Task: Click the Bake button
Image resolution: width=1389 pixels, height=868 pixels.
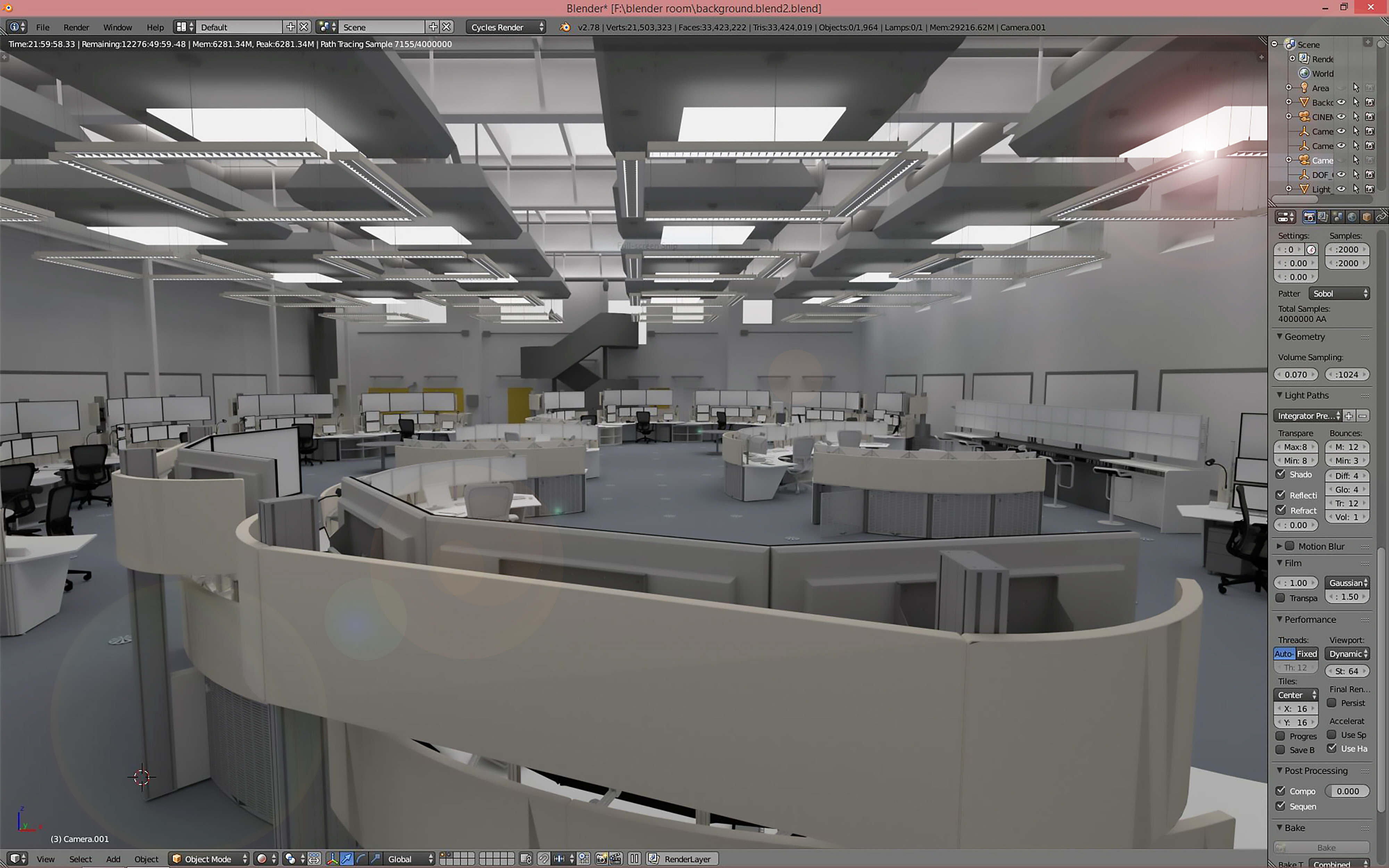Action: pyautogui.click(x=1324, y=847)
